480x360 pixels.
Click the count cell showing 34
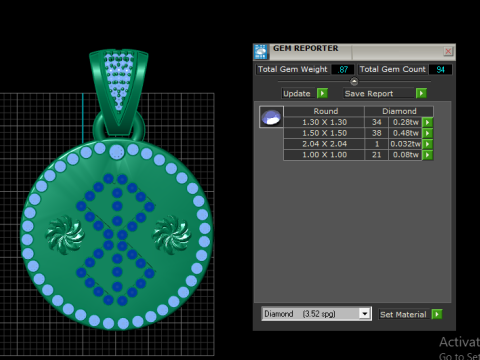pos(377,122)
